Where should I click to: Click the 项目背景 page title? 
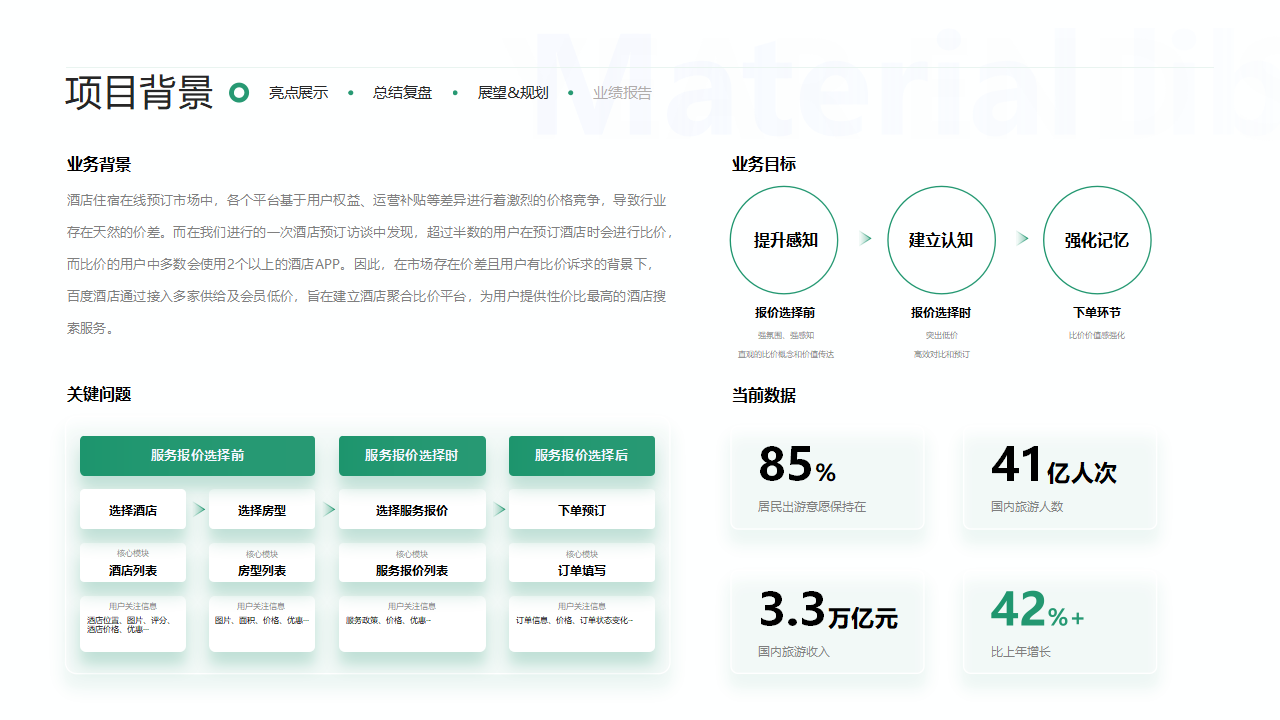click(140, 92)
